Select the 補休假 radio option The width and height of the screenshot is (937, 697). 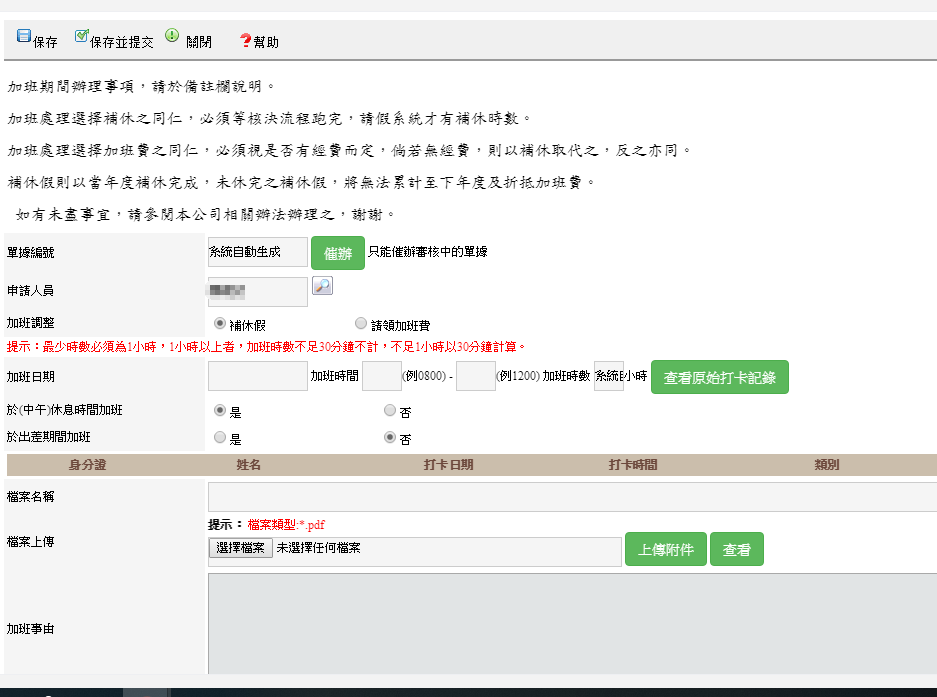point(220,324)
